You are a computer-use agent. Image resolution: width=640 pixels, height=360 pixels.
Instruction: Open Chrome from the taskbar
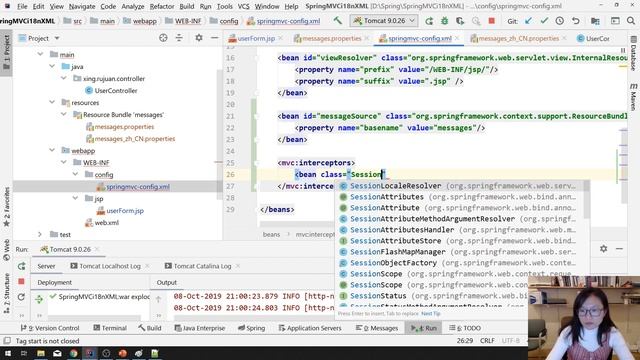(x=73, y=353)
